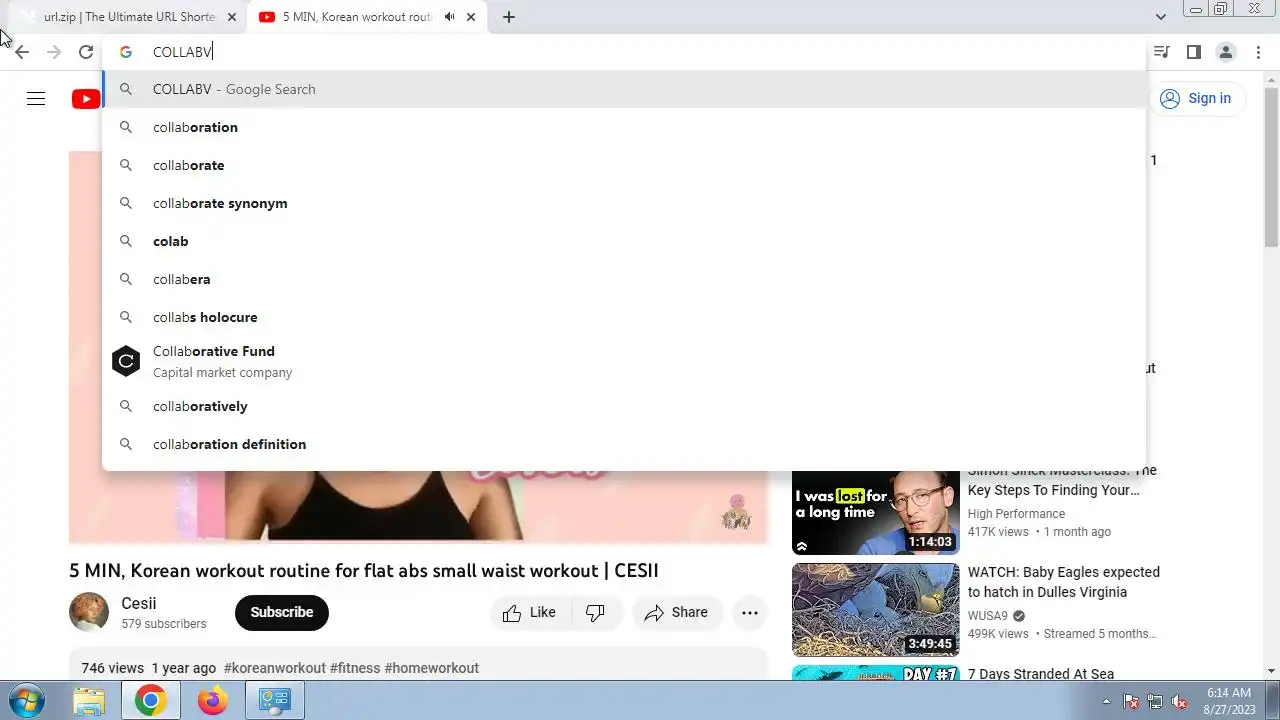Show hidden system tray icons
This screenshot has width=1280, height=720.
(1106, 701)
